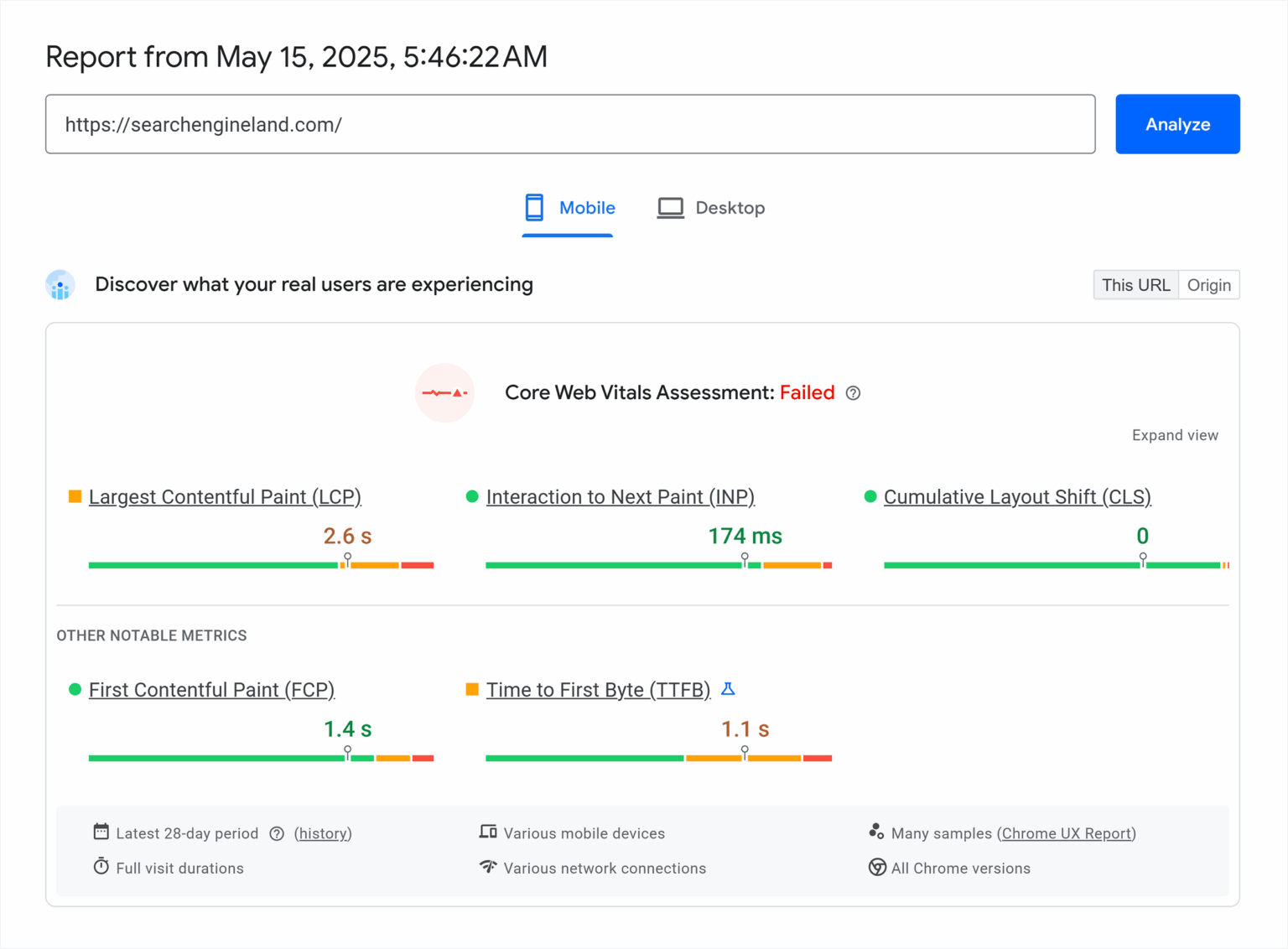Open Core Web Vitals help icon
1288x949 pixels.
[x=853, y=393]
